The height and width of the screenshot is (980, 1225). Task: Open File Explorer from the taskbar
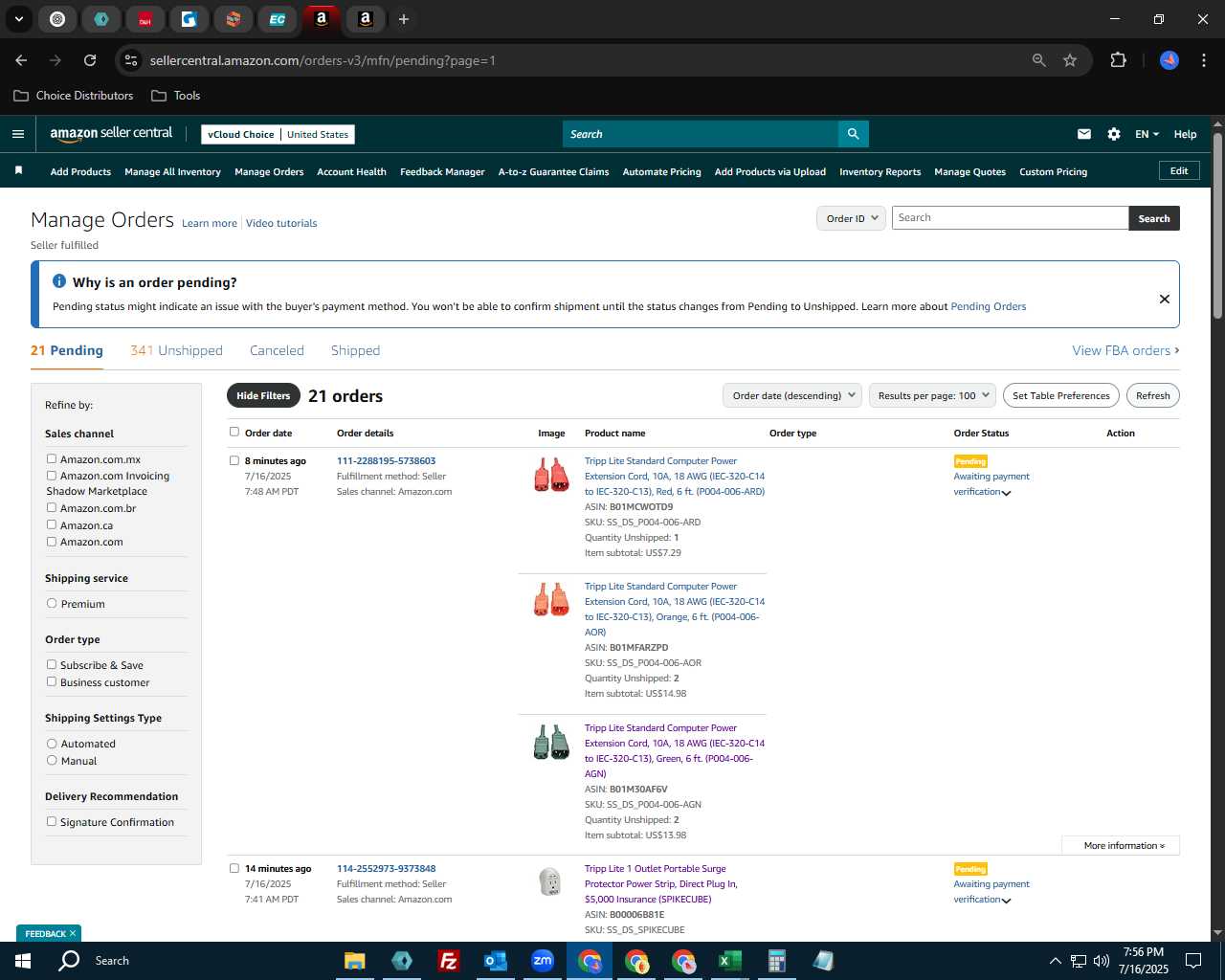pyautogui.click(x=355, y=961)
